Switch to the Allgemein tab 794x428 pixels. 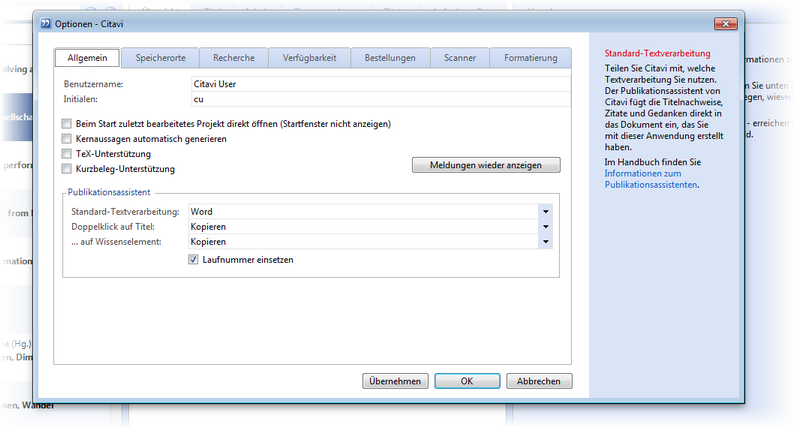tap(87, 58)
